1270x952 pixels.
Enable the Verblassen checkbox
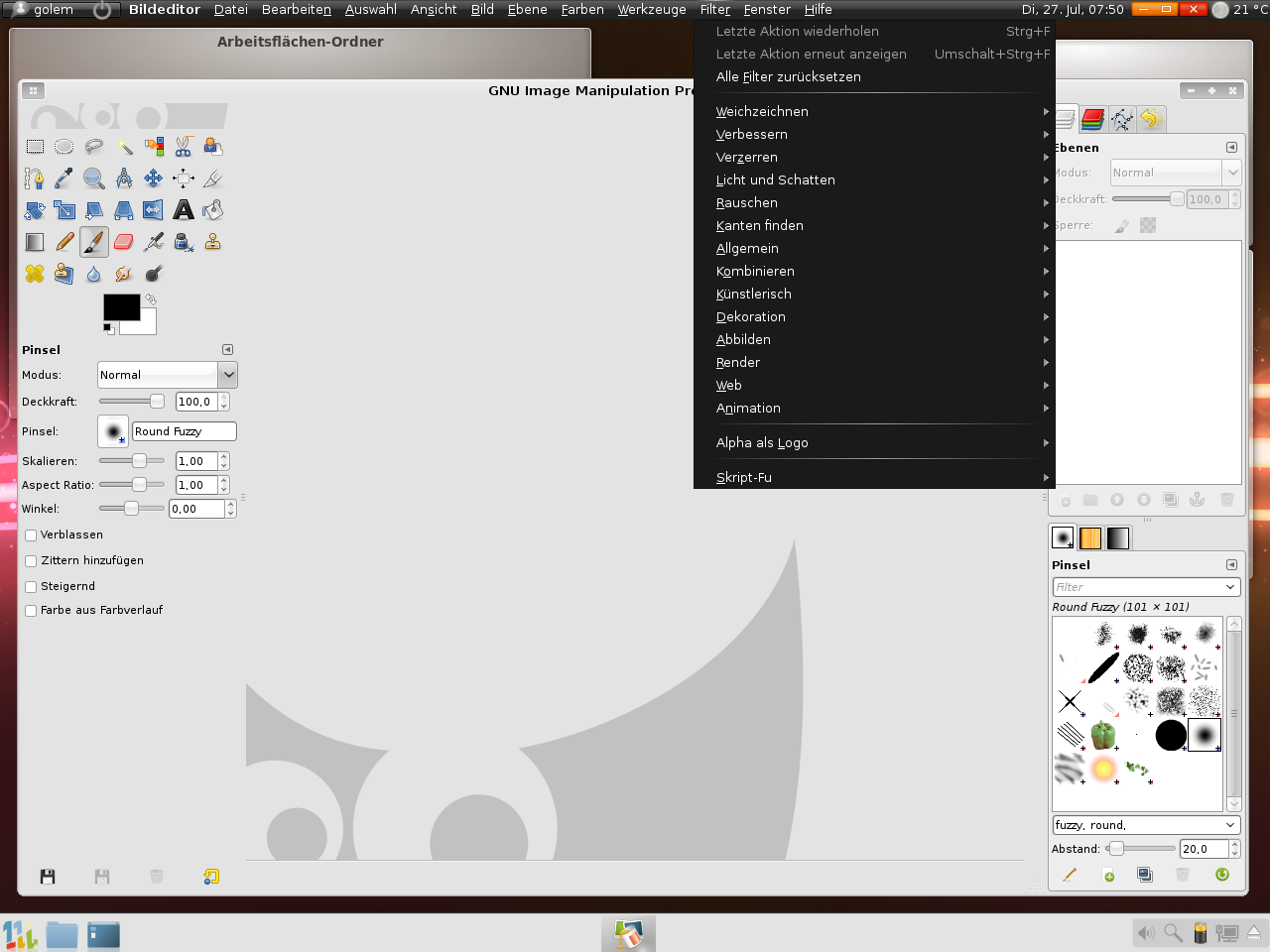click(31, 535)
